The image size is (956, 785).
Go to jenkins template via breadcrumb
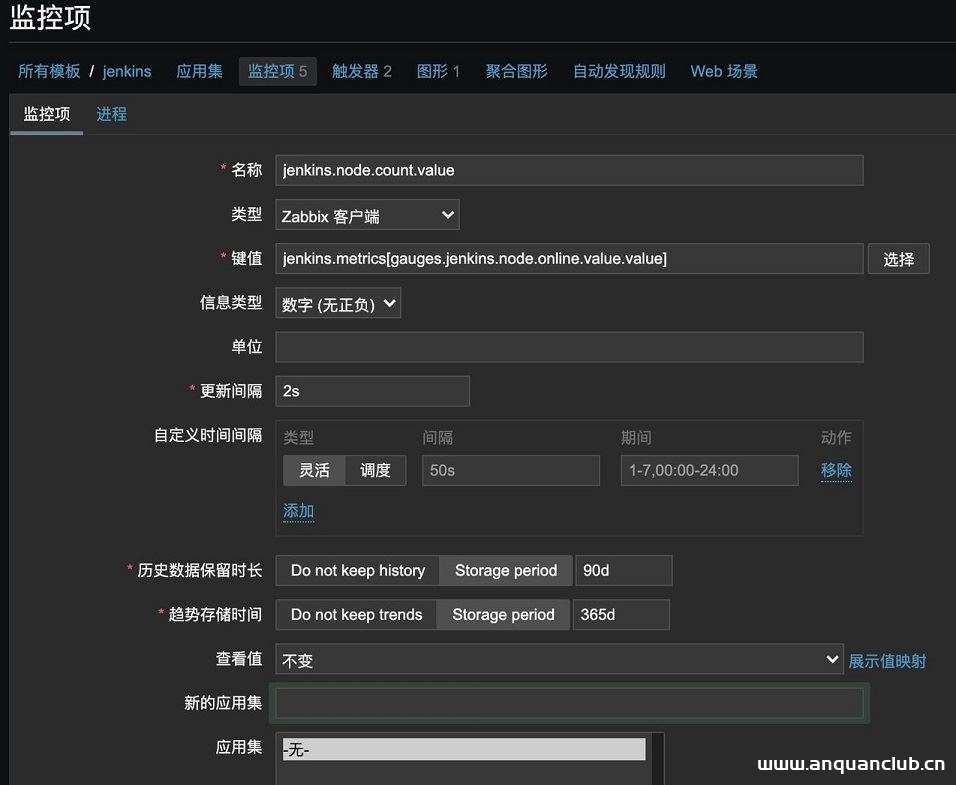[x=127, y=71]
